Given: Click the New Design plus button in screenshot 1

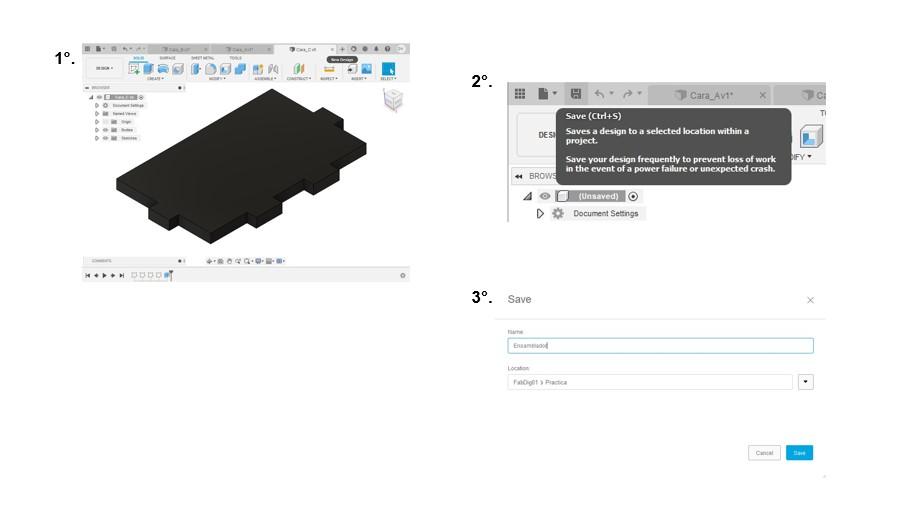Looking at the screenshot, I should click(342, 49).
